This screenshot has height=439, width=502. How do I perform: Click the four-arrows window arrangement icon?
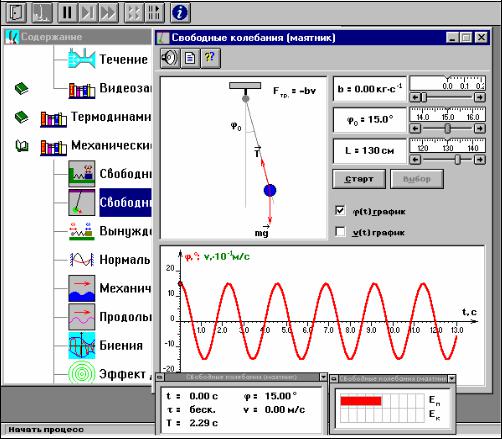[134, 13]
